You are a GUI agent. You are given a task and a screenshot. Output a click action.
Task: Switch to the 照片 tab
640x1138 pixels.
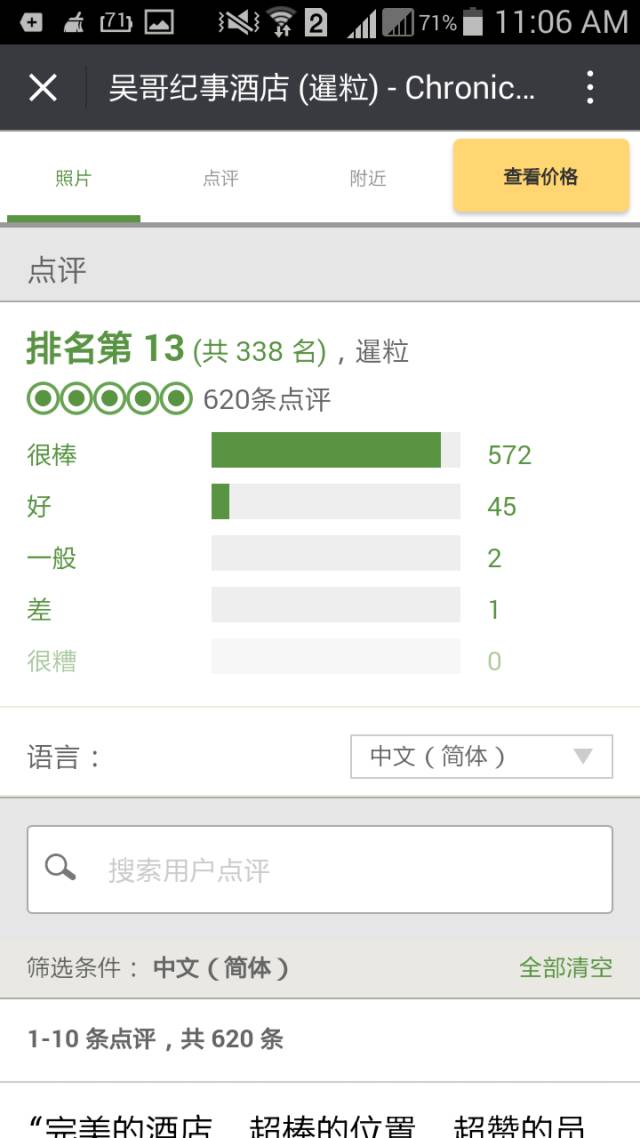click(73, 179)
